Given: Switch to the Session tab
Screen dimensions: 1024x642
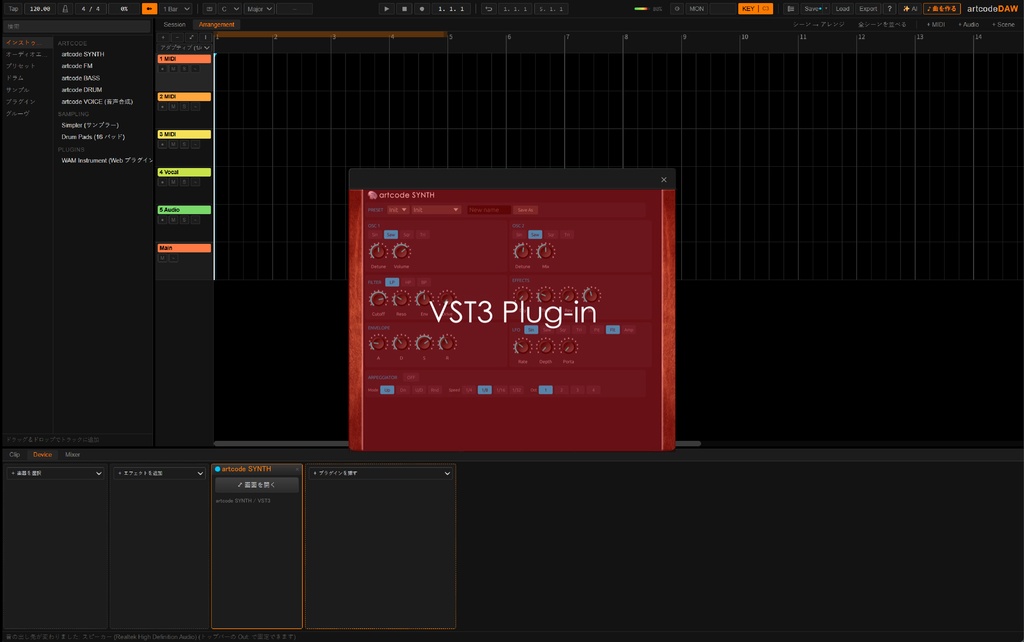Looking at the screenshot, I should click(x=174, y=24).
